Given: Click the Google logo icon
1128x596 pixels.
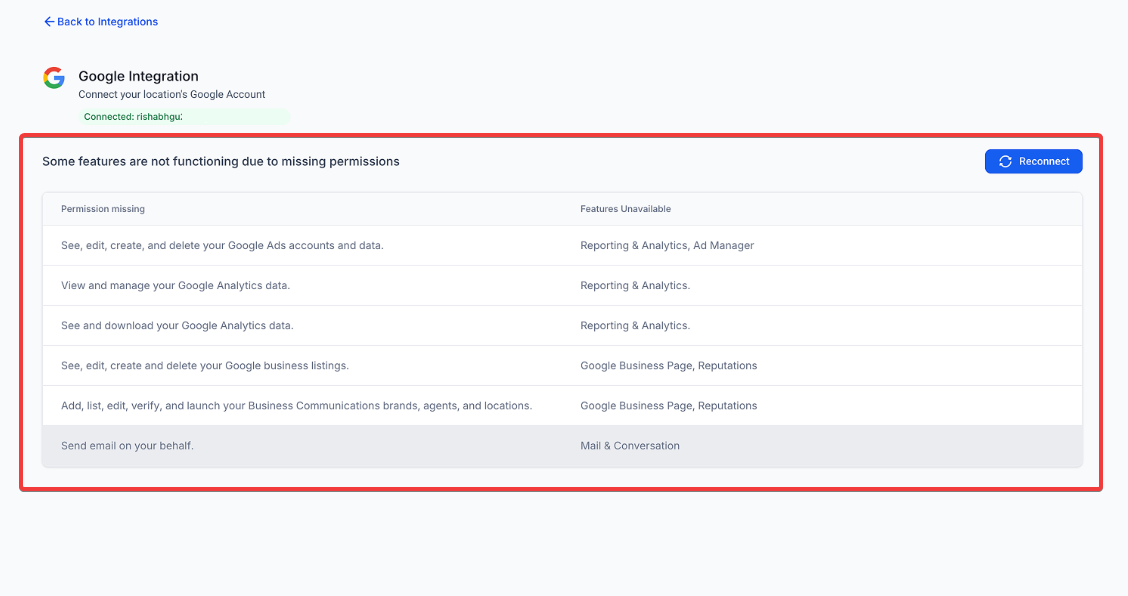Looking at the screenshot, I should tap(54, 78).
